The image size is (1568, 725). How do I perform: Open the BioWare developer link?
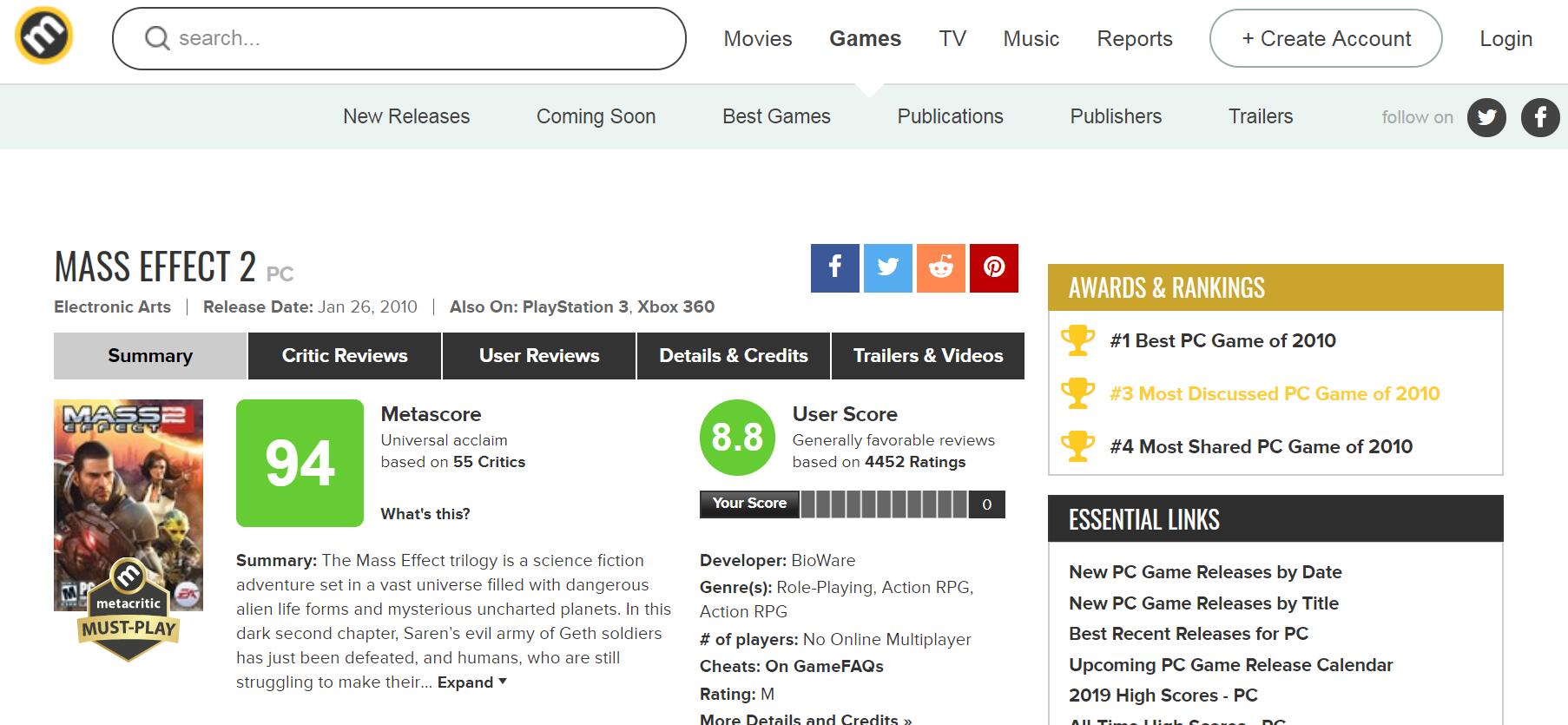pyautogui.click(x=823, y=560)
